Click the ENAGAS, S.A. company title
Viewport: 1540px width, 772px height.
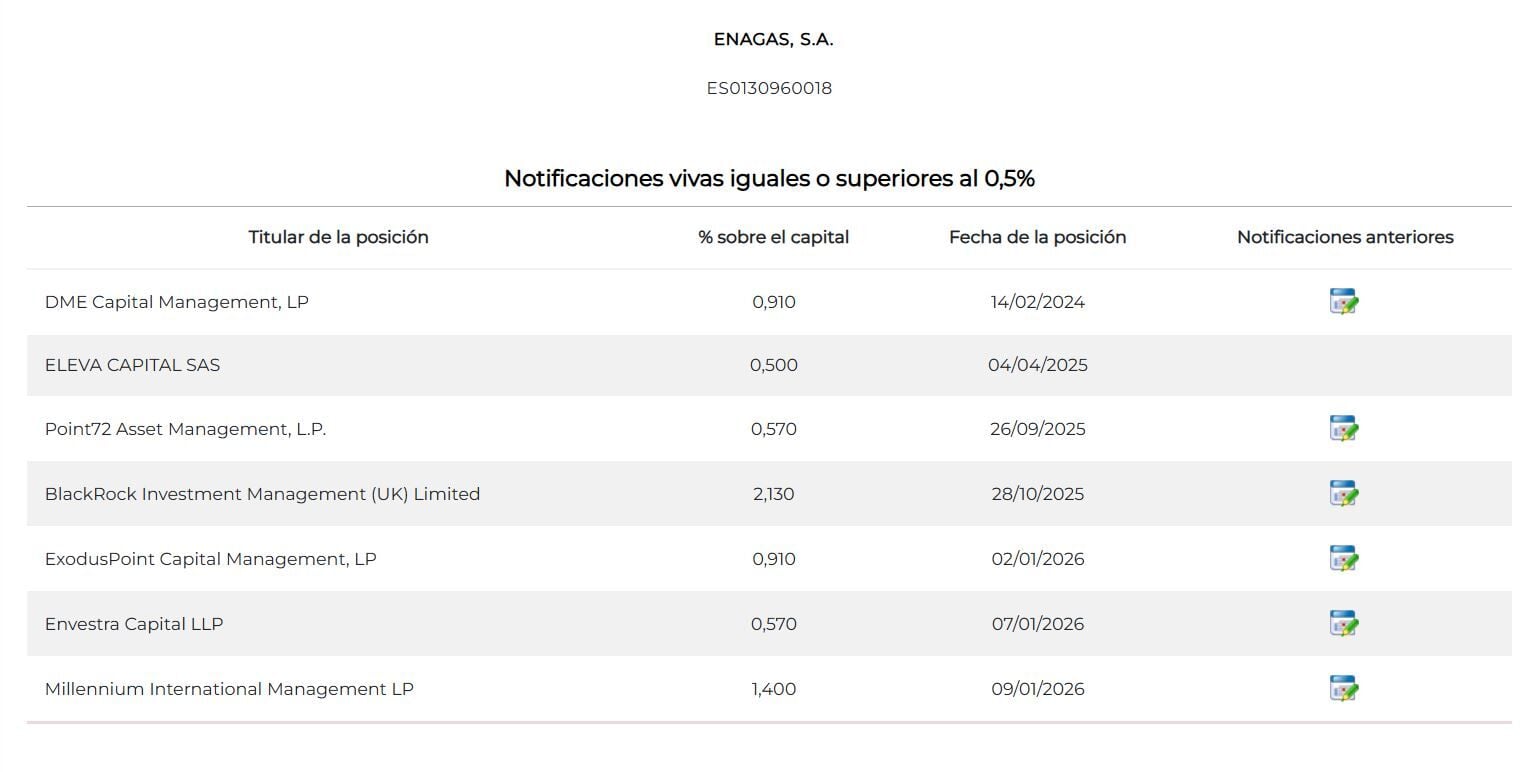click(773, 40)
